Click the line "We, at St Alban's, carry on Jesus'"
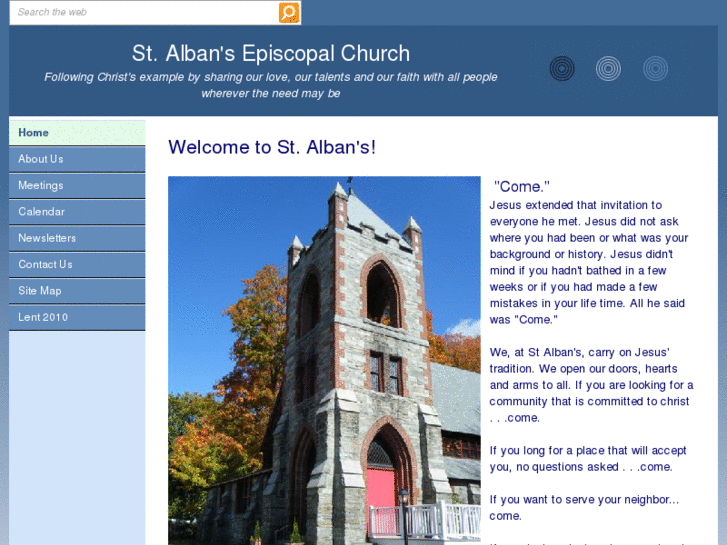Viewport: 727px width, 545px height. click(580, 353)
